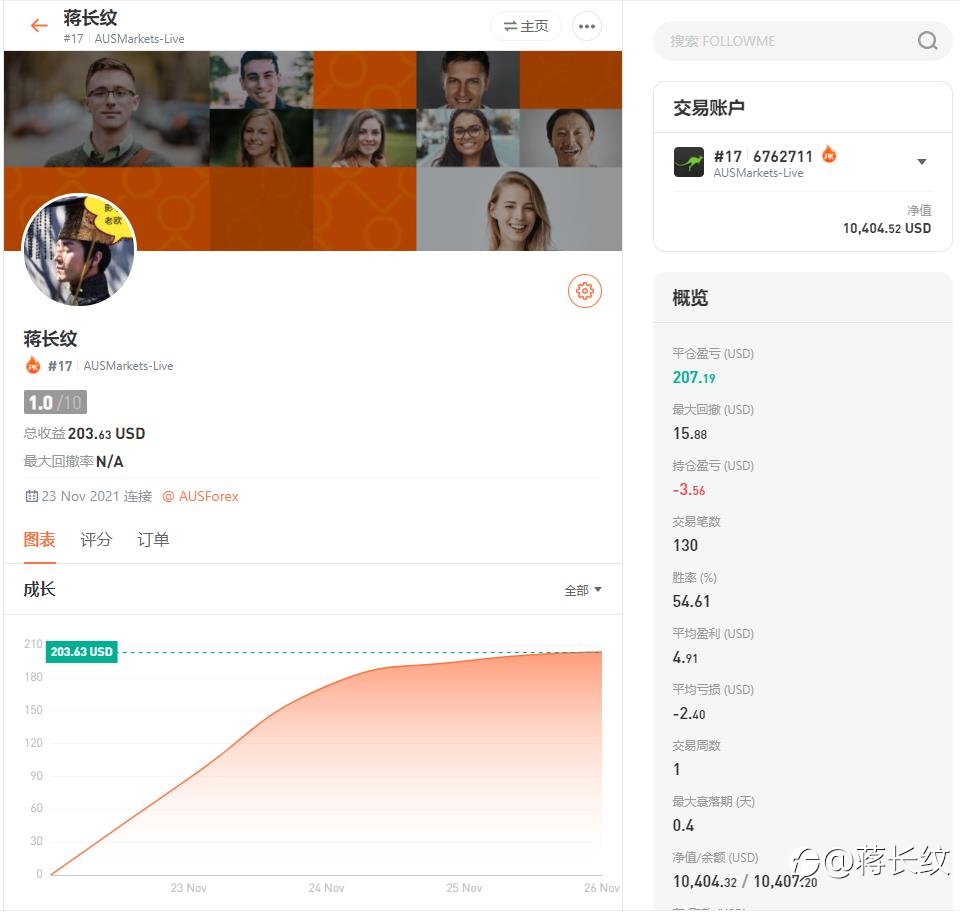This screenshot has height=915, width=960.
Task: Click the 25 Nov date on chart axis
Action: pyautogui.click(x=463, y=888)
